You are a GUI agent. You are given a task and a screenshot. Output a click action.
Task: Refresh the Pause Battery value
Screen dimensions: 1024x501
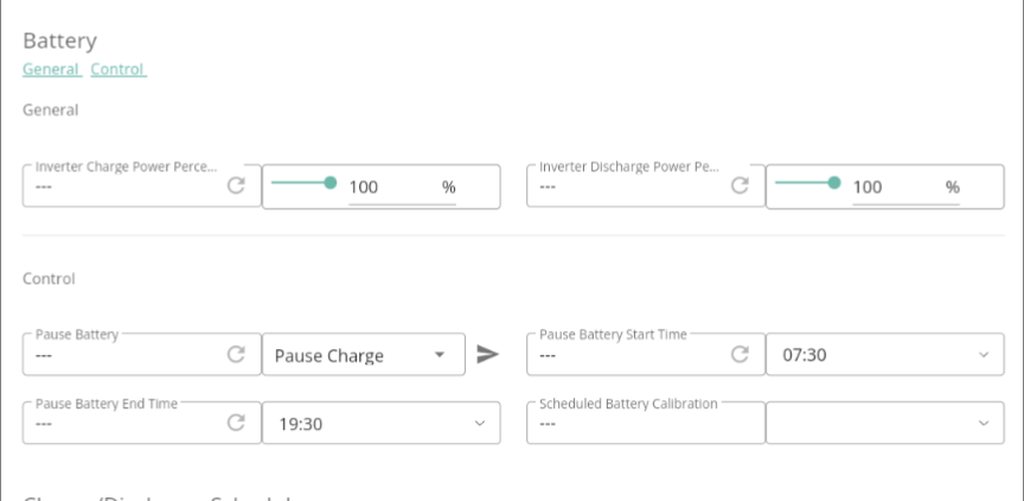pyautogui.click(x=236, y=354)
